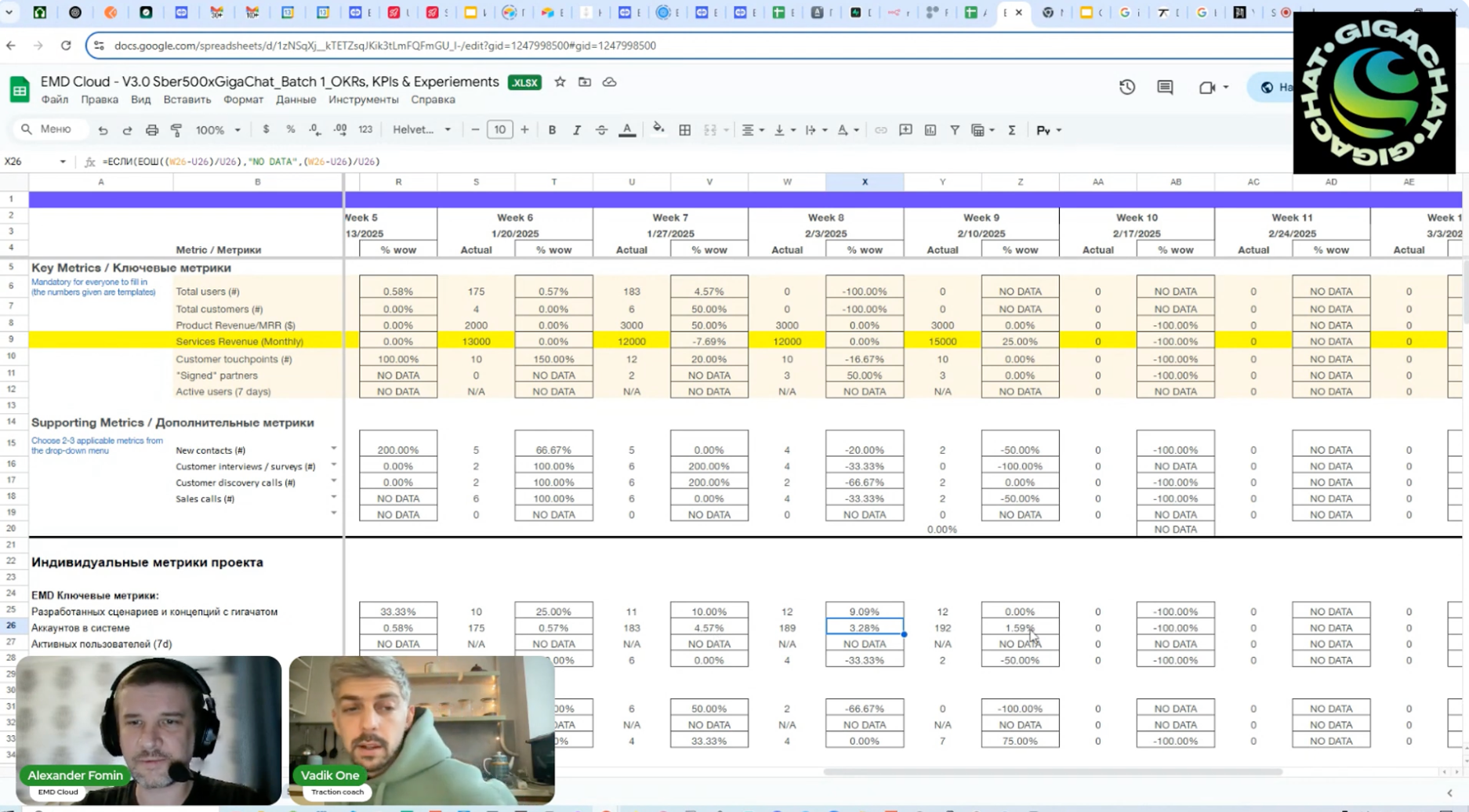The width and height of the screenshot is (1469, 812).
Task: Open Google Sheets home
Action: pyautogui.click(x=20, y=89)
